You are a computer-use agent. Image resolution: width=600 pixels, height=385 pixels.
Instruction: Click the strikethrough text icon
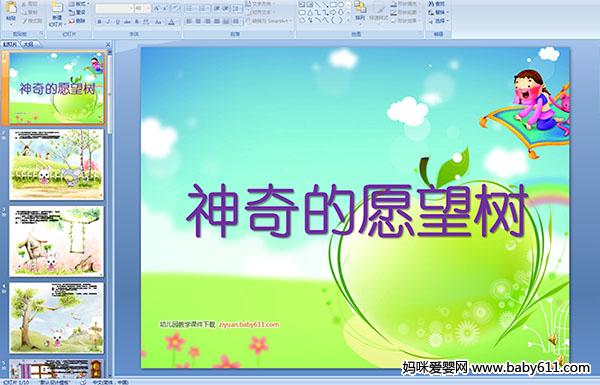pos(127,22)
